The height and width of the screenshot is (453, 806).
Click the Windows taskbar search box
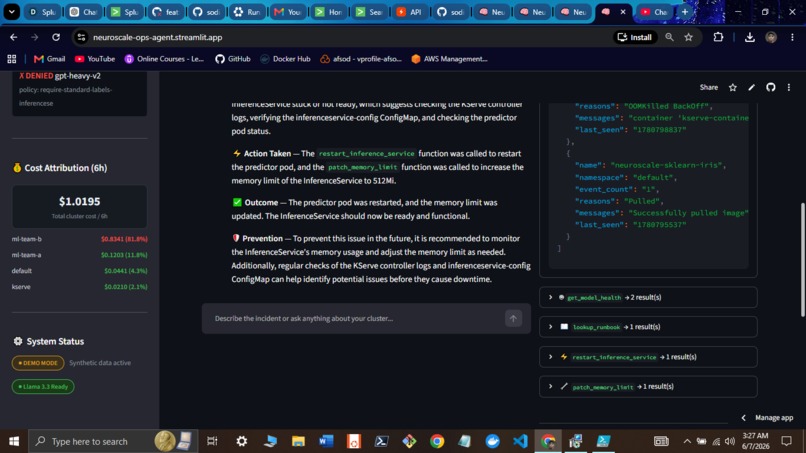[111, 441]
